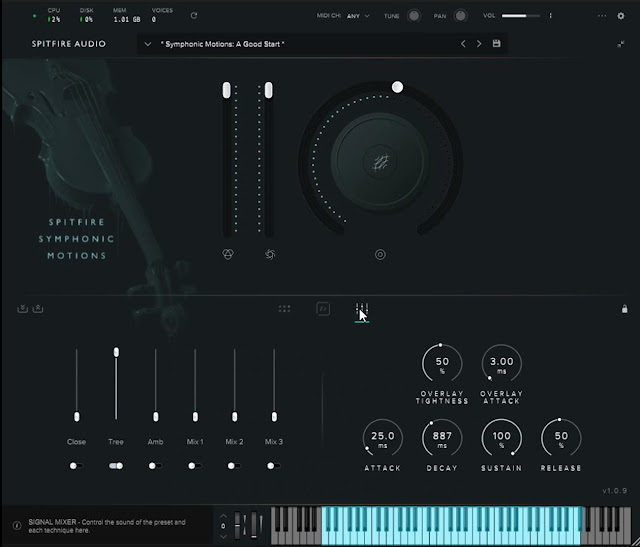Screen dimensions: 640x547
Task: Click the Mix 2 fader handle
Action: click(x=234, y=417)
